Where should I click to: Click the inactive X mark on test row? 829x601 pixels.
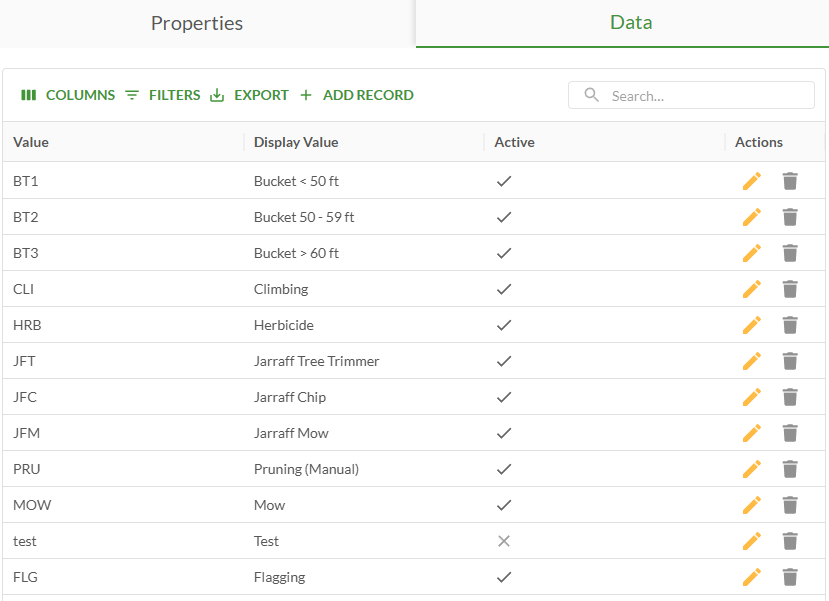click(x=504, y=541)
